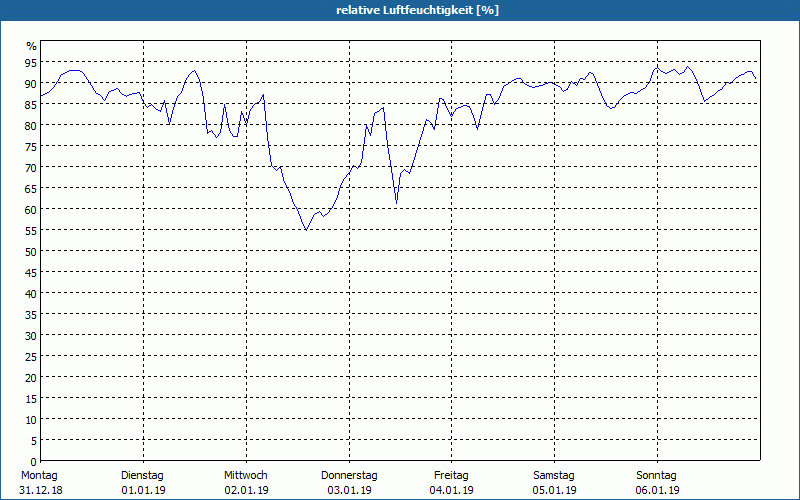Click the 15 y-axis value

coord(31,399)
